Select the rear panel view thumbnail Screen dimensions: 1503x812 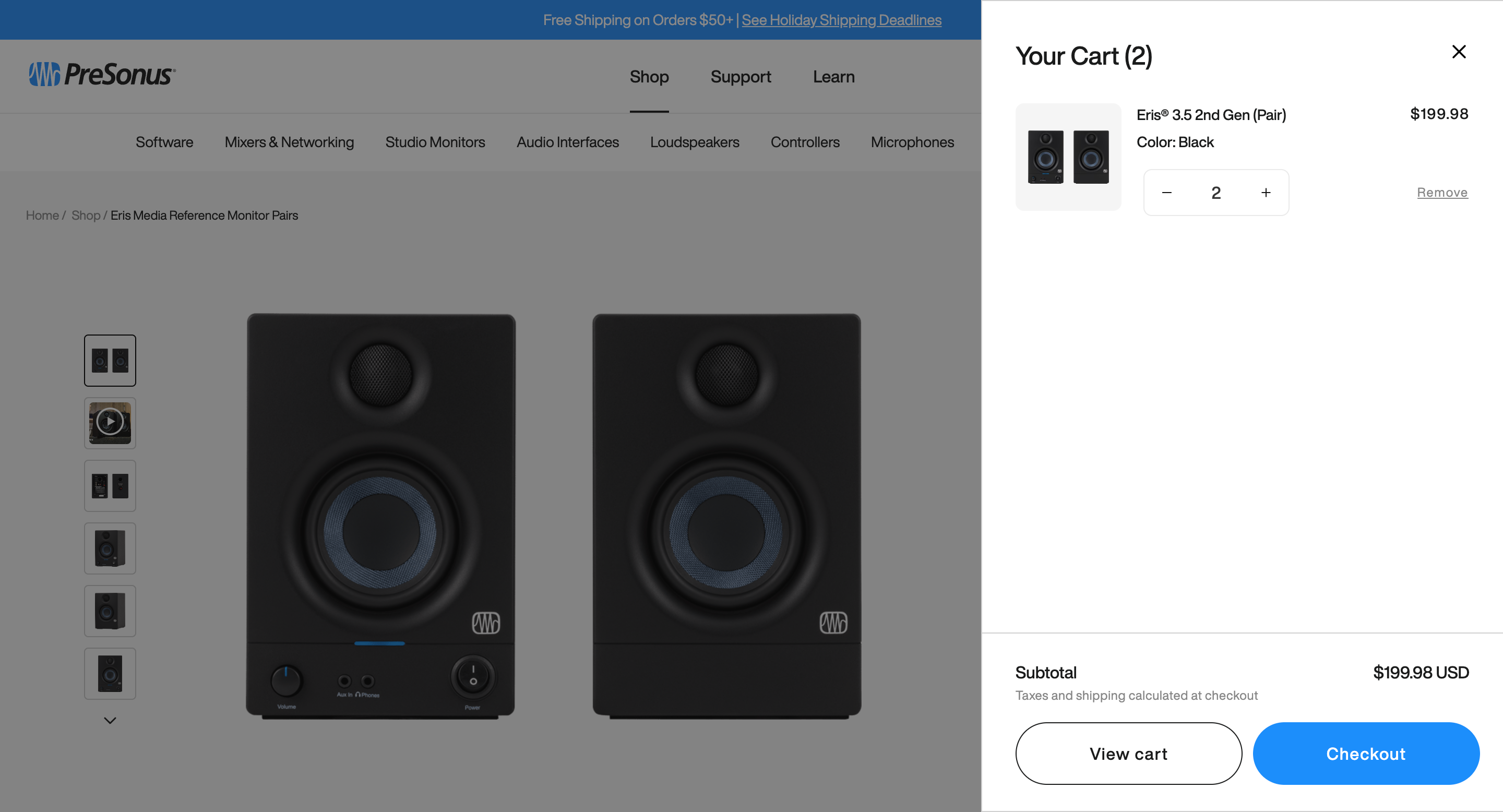click(110, 485)
